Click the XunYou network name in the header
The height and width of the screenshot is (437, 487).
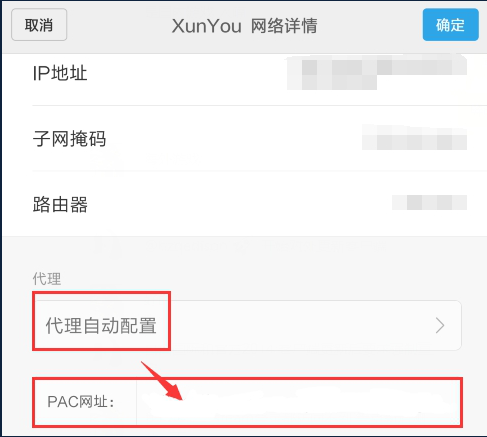point(207,26)
